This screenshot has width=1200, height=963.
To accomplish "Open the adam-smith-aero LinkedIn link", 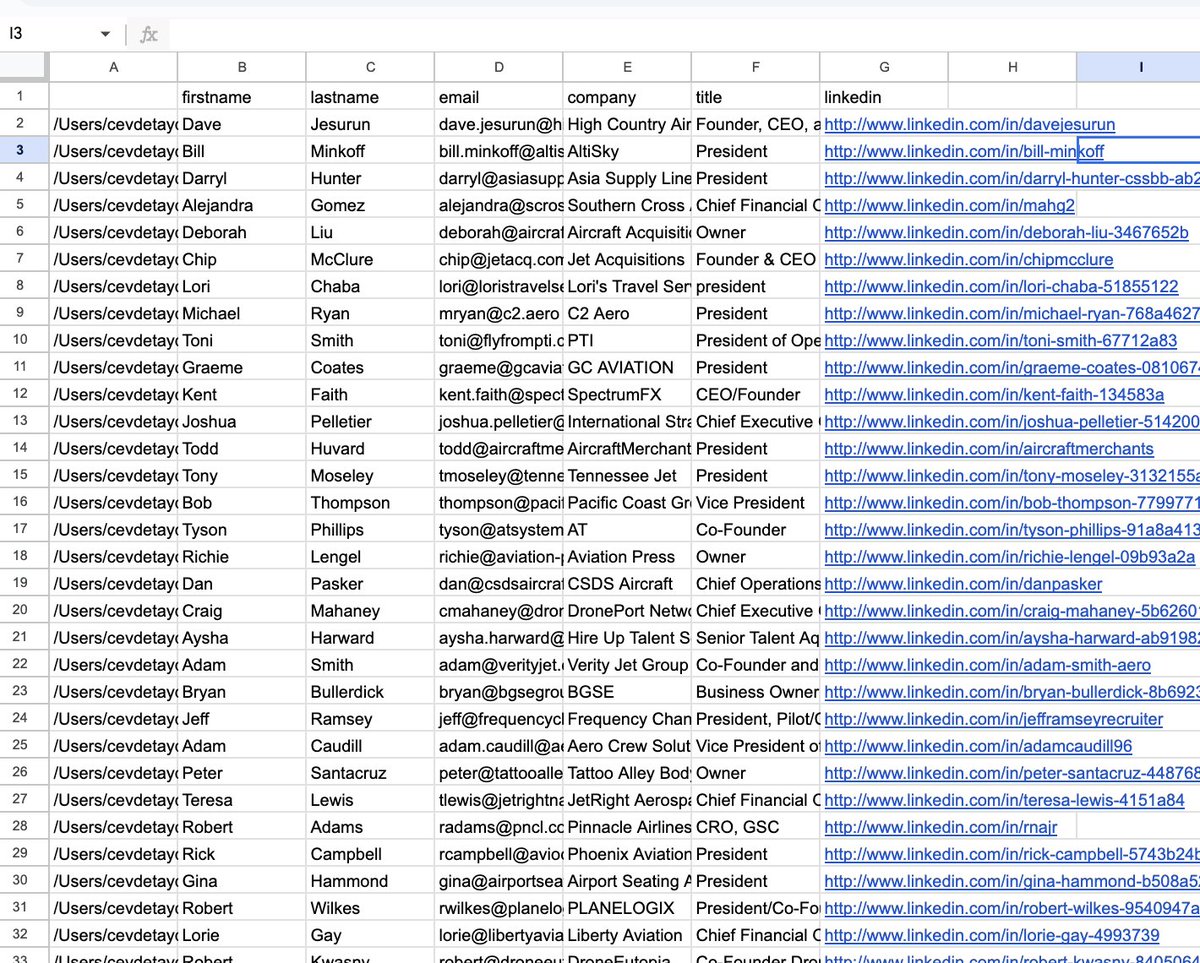I will pyautogui.click(x=987, y=665).
